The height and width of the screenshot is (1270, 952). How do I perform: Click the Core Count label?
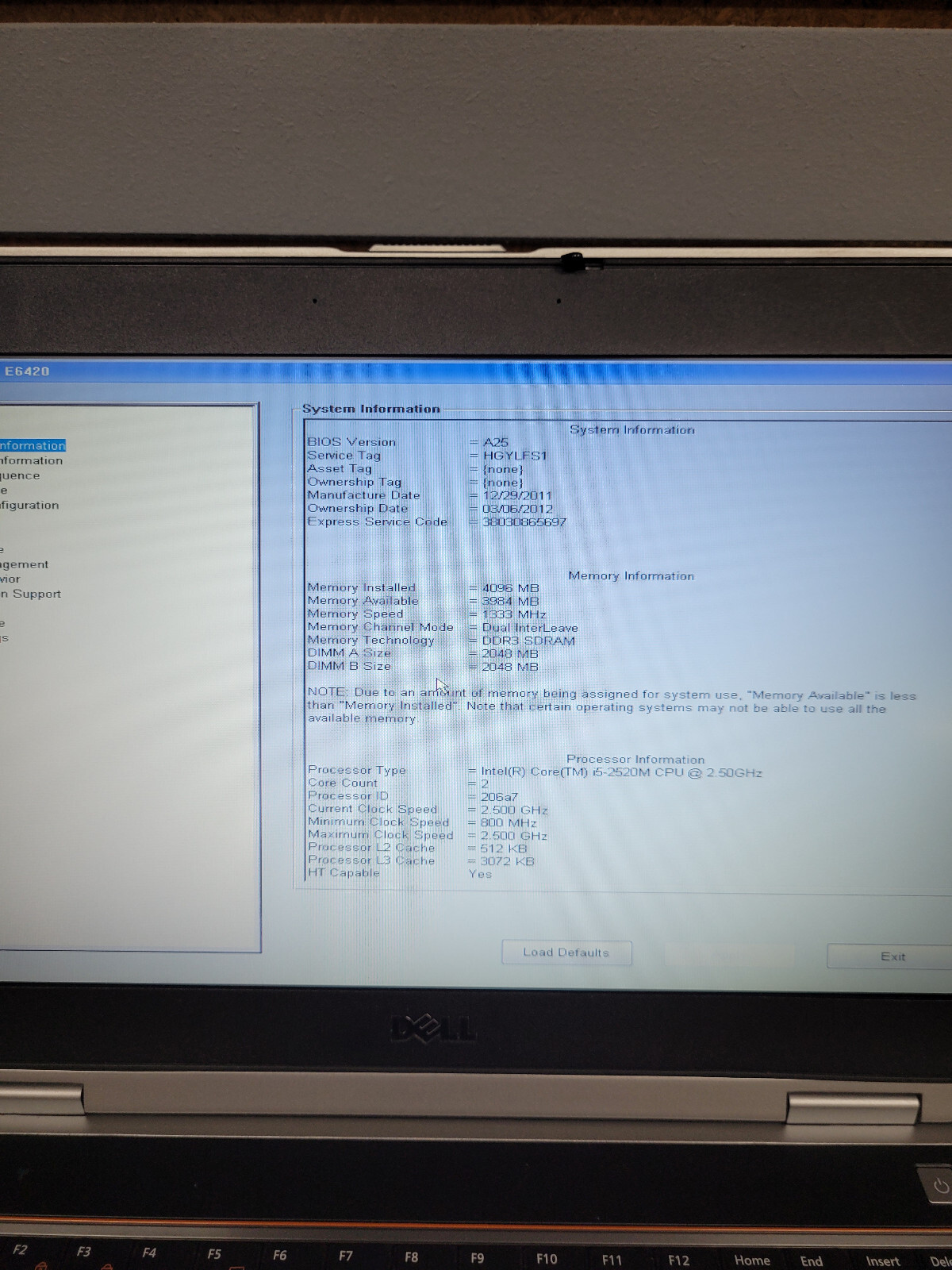pos(343,783)
